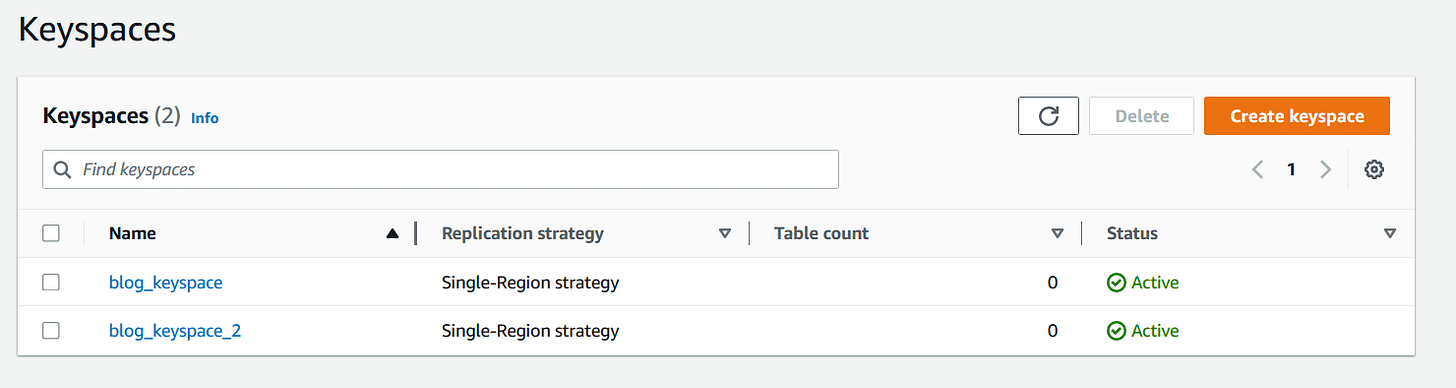This screenshot has width=1456, height=388.
Task: Refresh the keyspaces list
Action: [1048, 116]
